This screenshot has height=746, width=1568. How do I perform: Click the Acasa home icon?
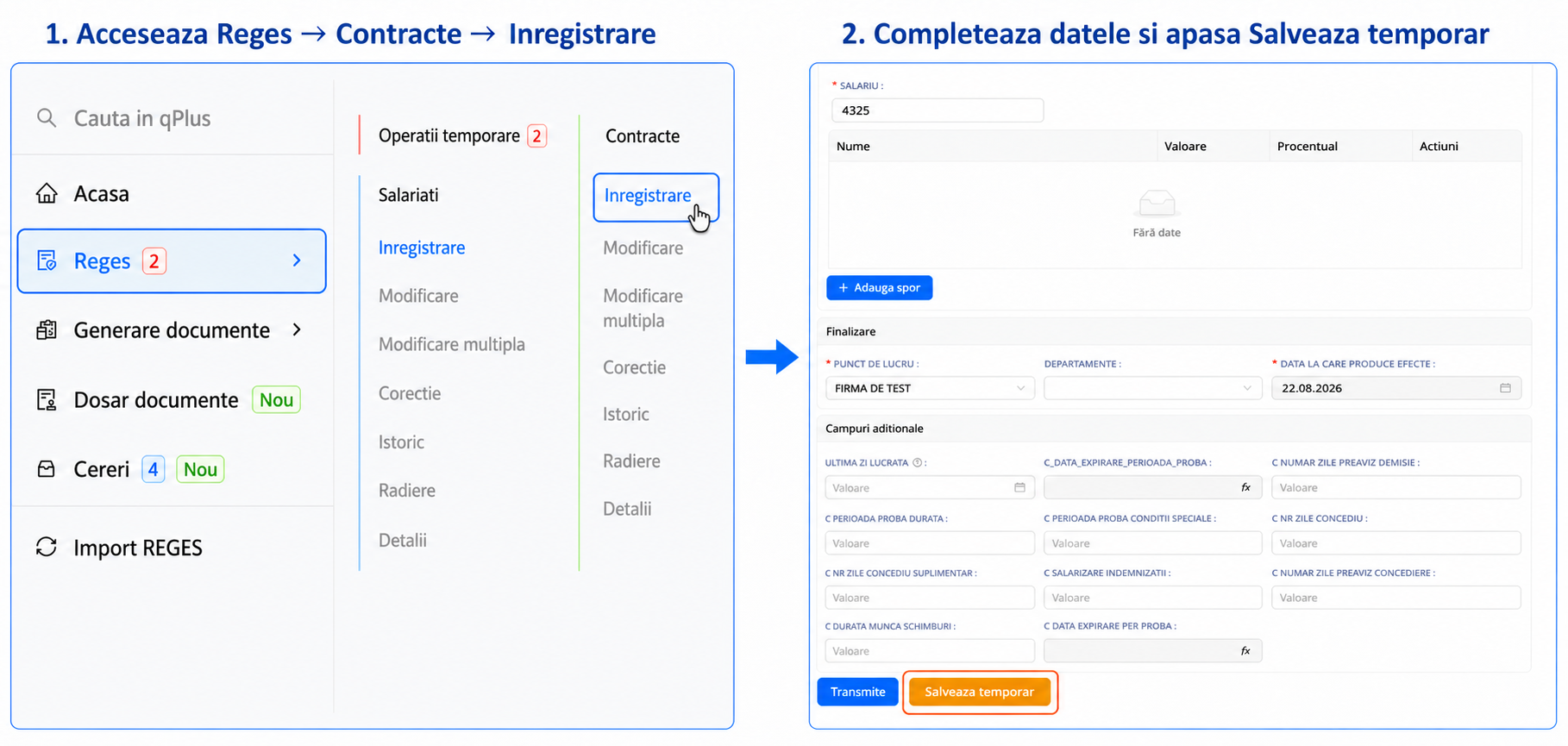47,193
